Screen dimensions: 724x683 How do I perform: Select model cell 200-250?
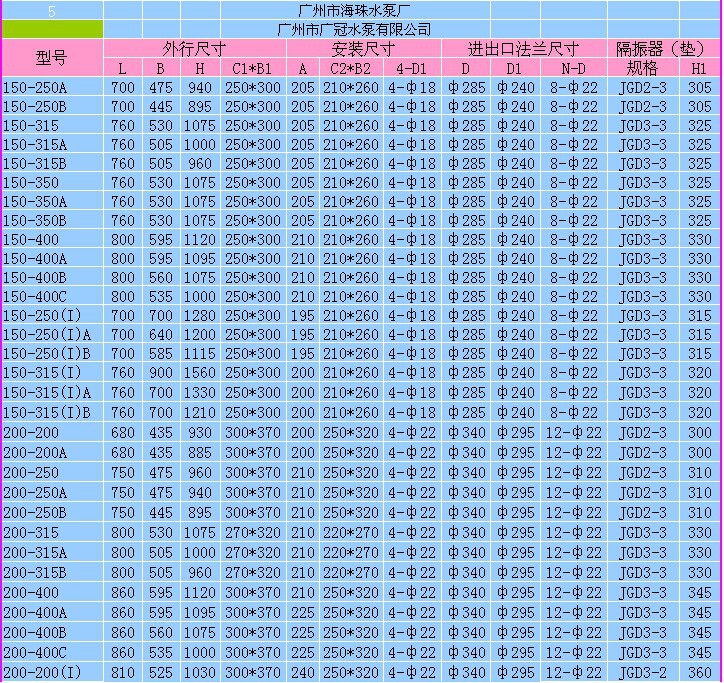point(52,472)
